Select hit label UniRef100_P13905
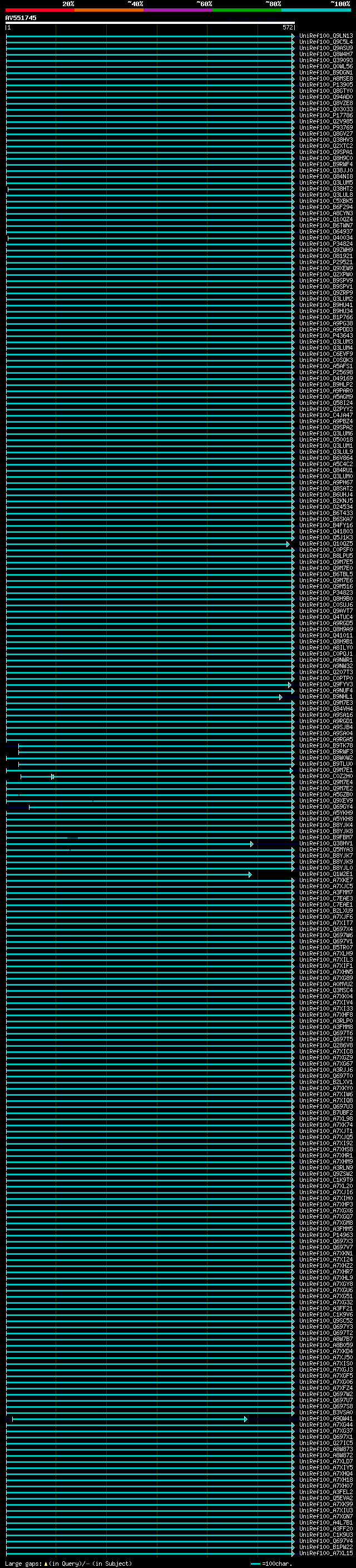The image size is (356, 1568). click(326, 85)
